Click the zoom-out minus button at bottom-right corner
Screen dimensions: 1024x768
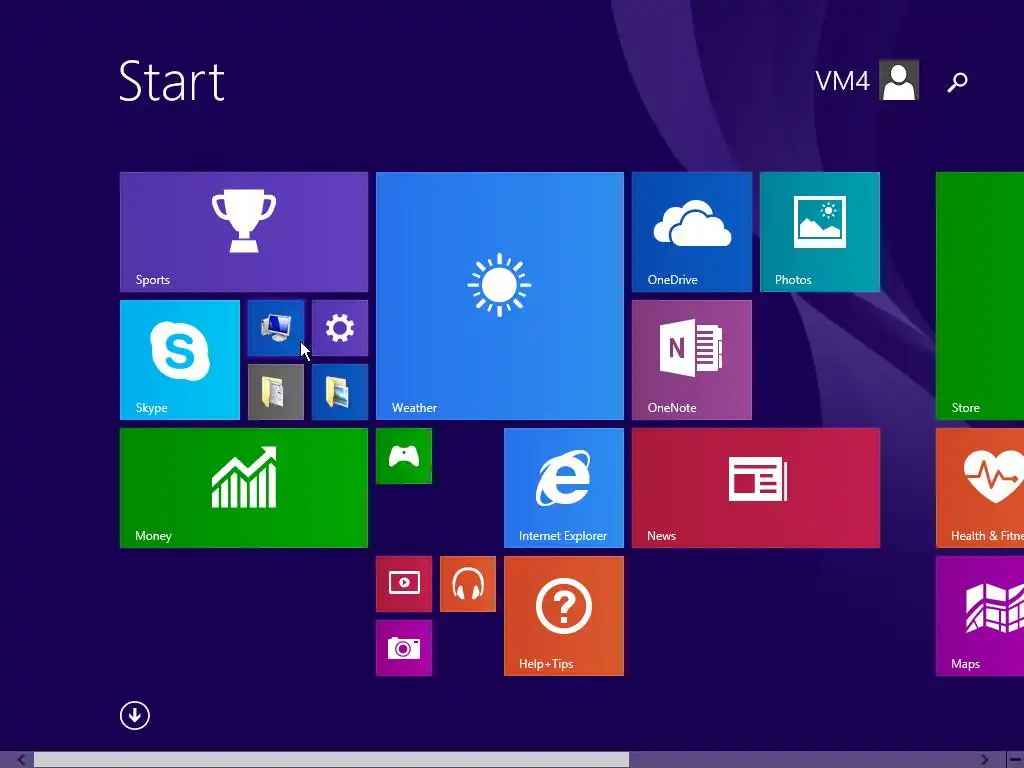point(1015,760)
